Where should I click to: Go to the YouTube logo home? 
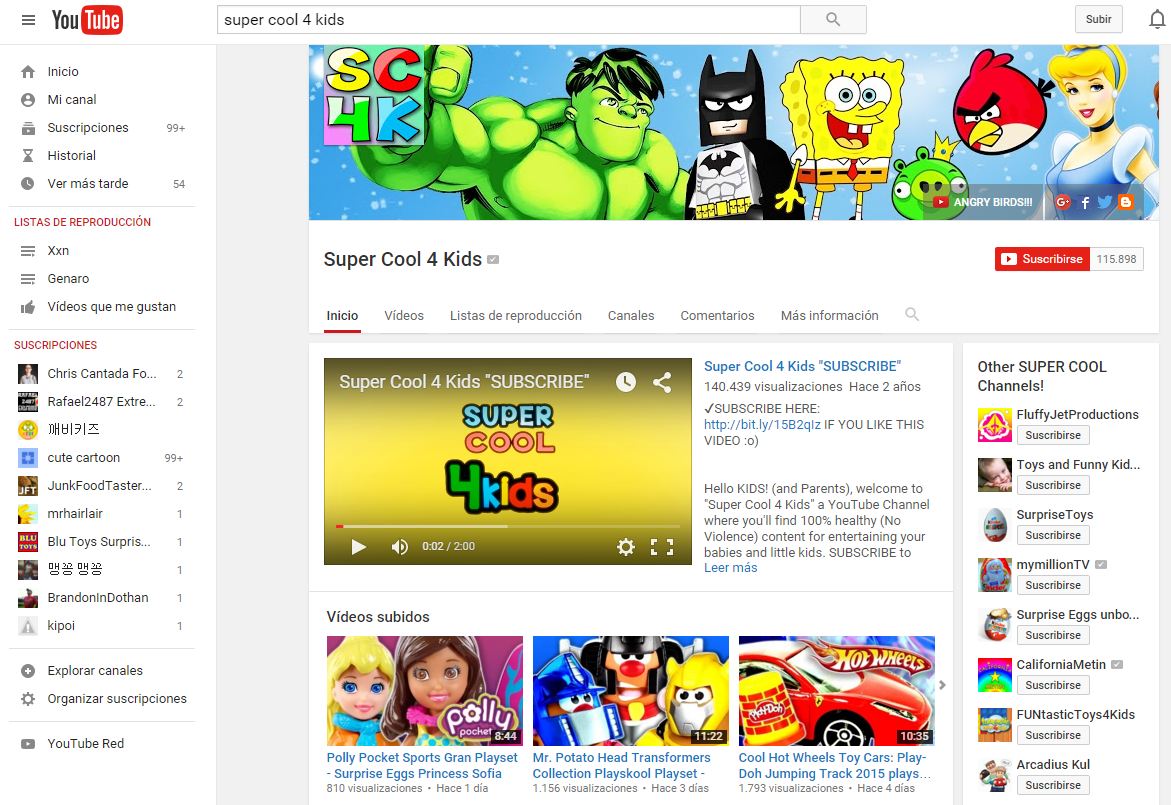[87, 20]
